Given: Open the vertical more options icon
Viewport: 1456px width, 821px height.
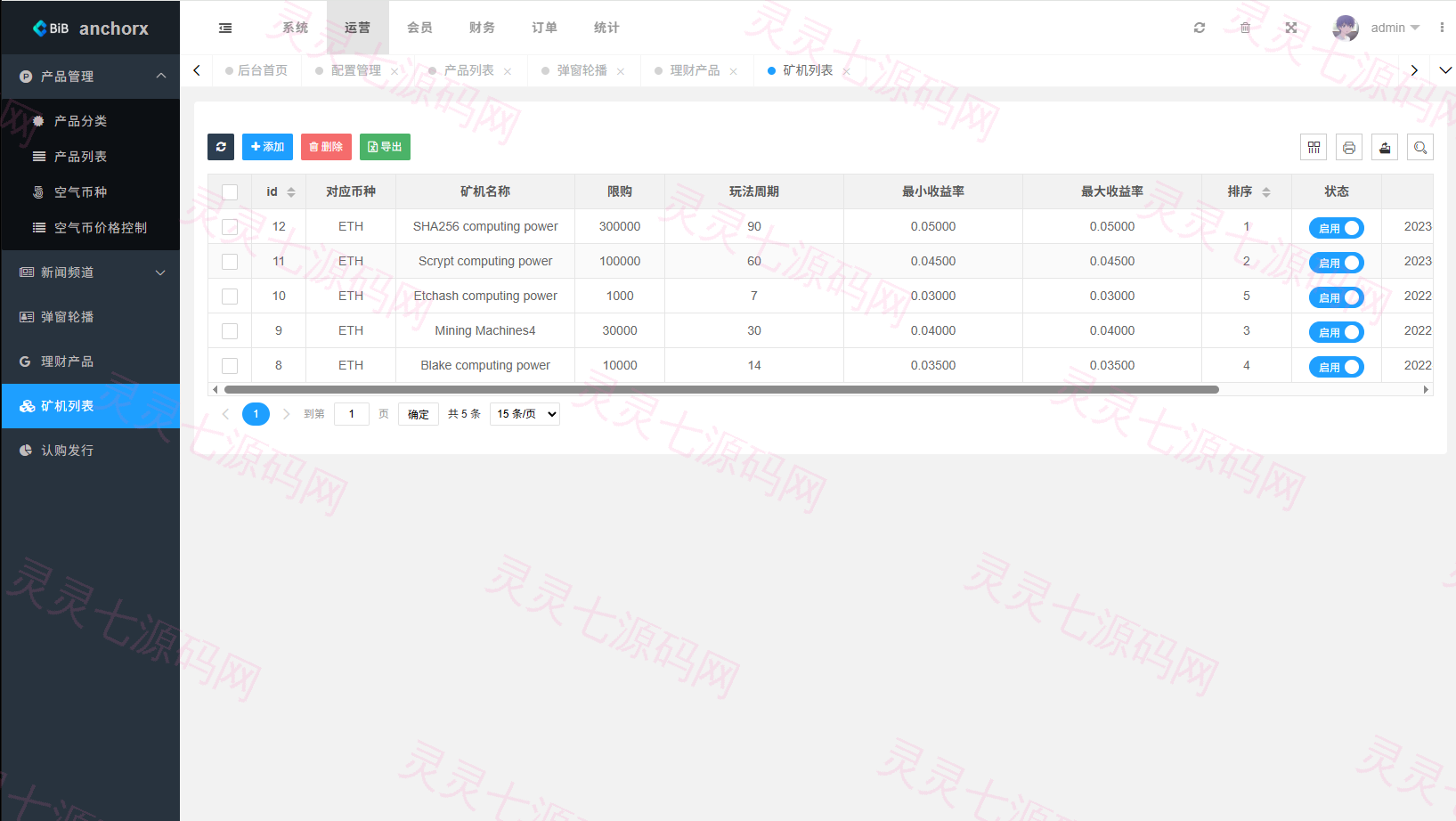Looking at the screenshot, I should [1442, 28].
